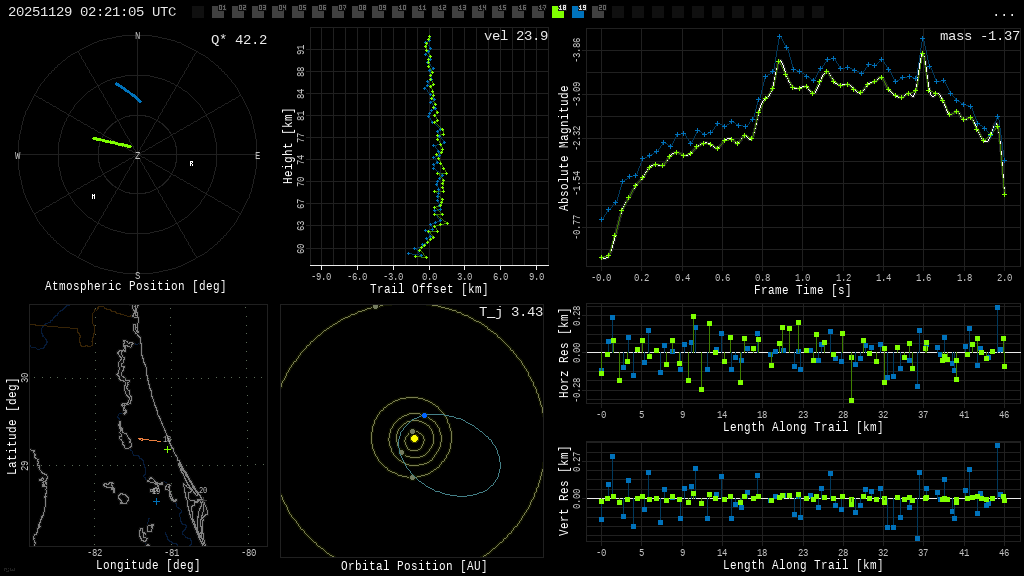This screenshot has height=576, width=1024.
Task: Click the blue planet marker in orbital plot
Action: point(424,414)
